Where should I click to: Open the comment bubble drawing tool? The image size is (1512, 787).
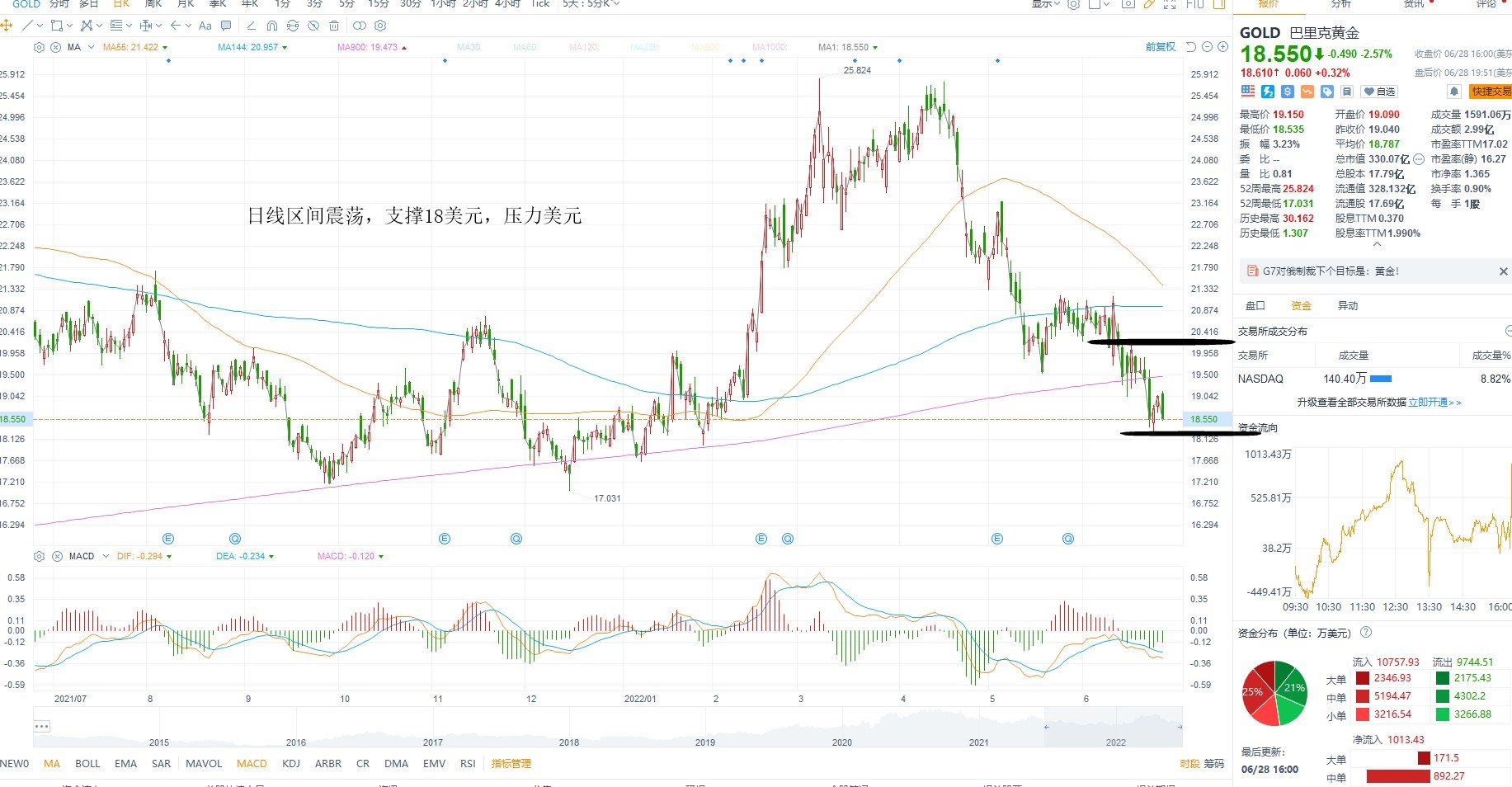pos(226,26)
